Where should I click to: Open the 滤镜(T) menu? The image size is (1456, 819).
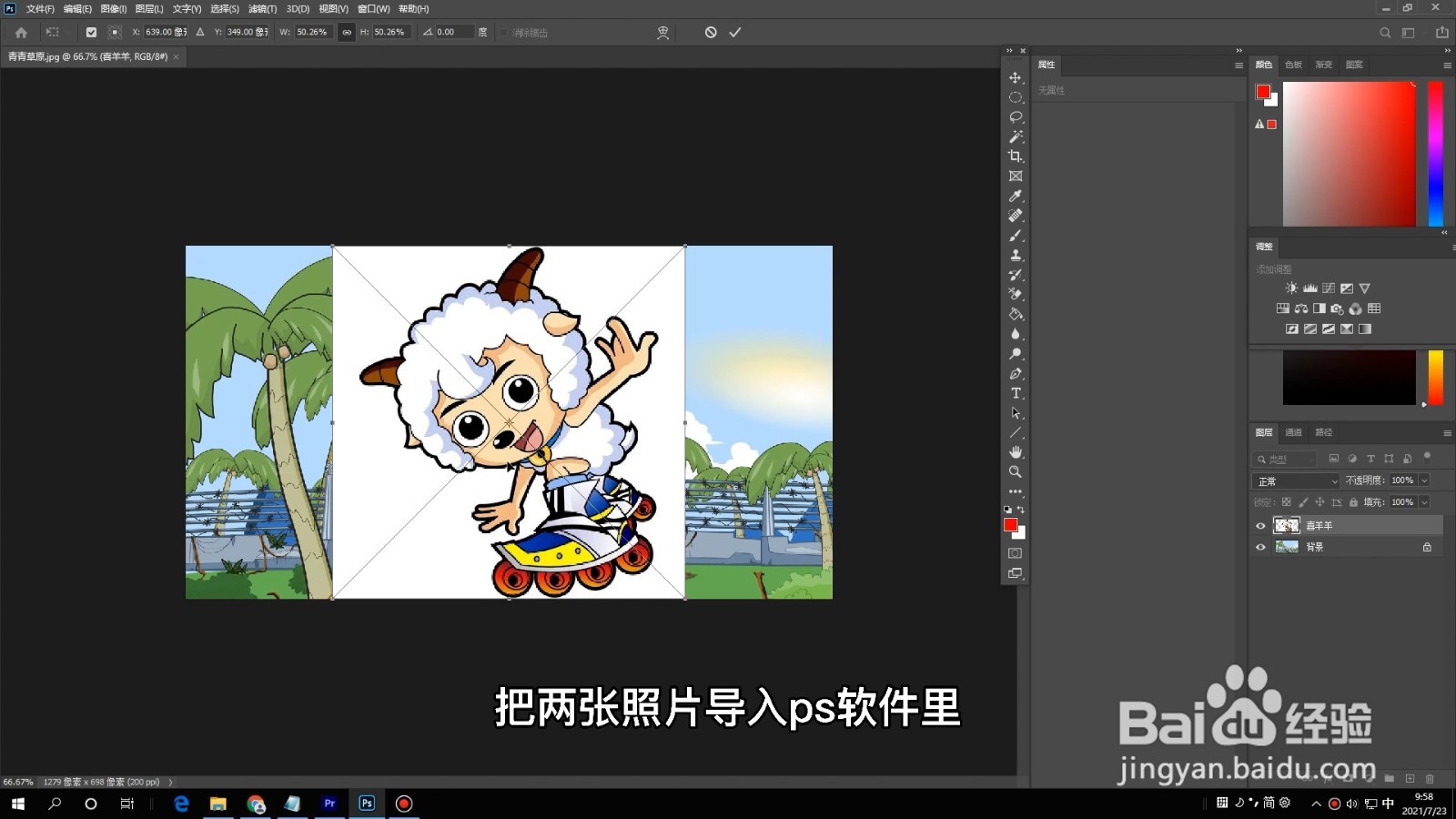coord(262,8)
